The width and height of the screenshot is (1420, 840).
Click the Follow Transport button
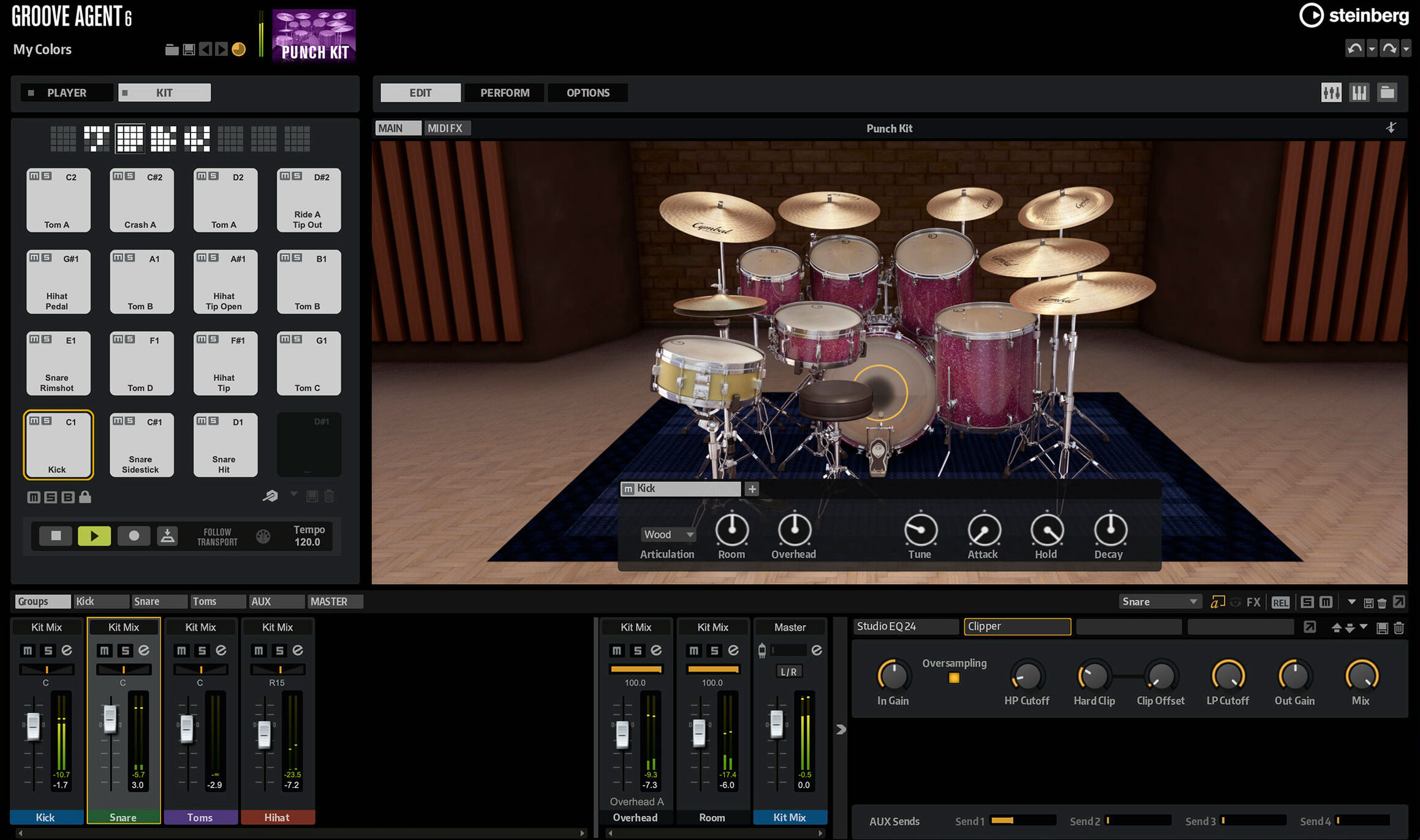[217, 536]
